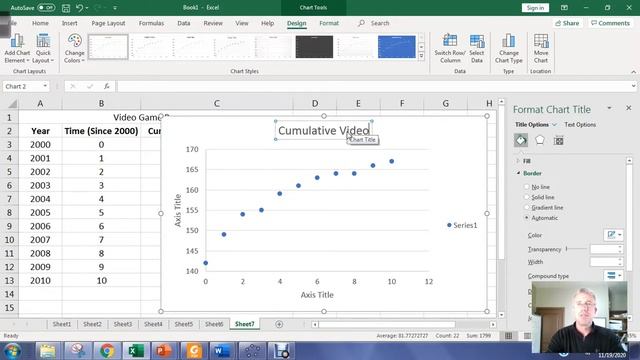640x360 pixels.
Task: Click Switch Row/Column button
Action: pyautogui.click(x=450, y=49)
